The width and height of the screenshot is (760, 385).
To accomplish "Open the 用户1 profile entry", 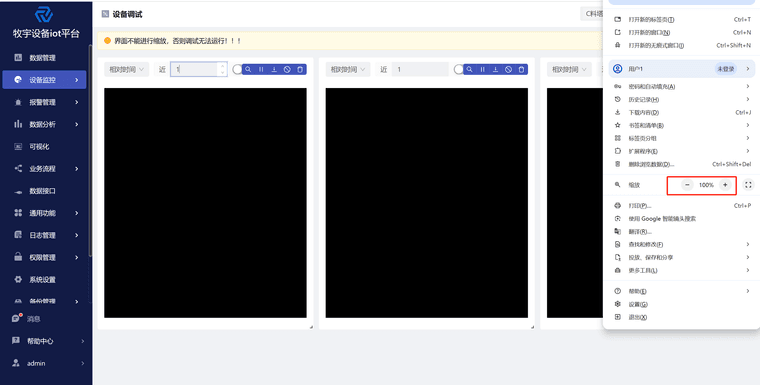I will (x=681, y=69).
